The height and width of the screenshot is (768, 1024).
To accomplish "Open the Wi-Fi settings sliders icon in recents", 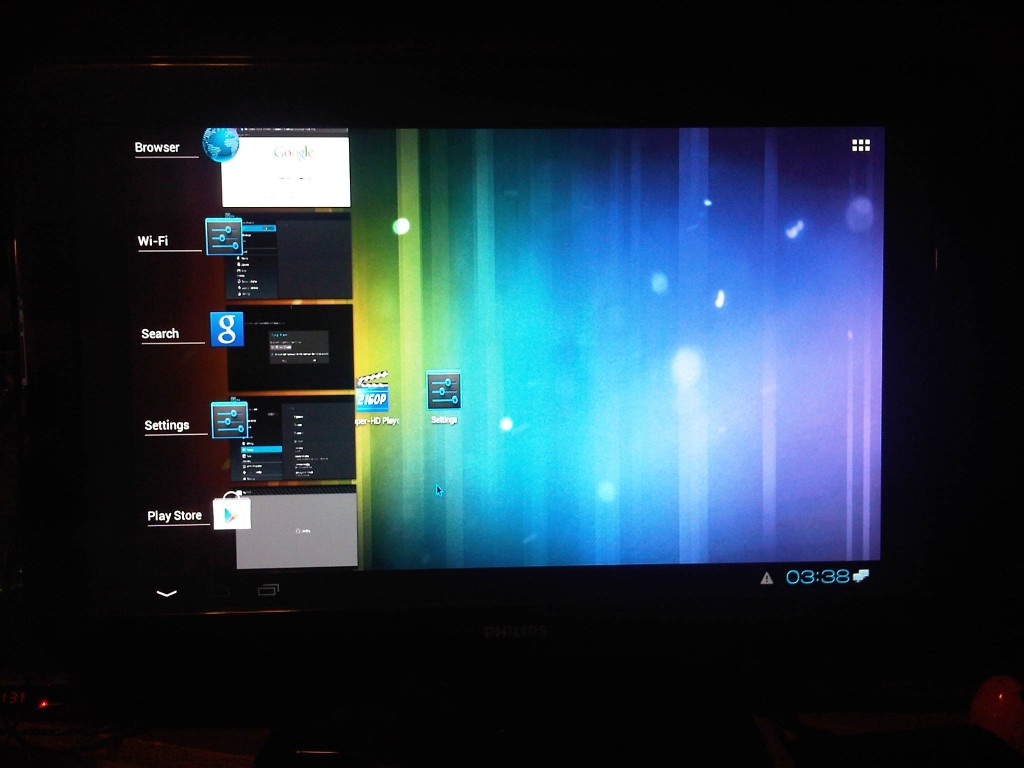I will [x=224, y=236].
